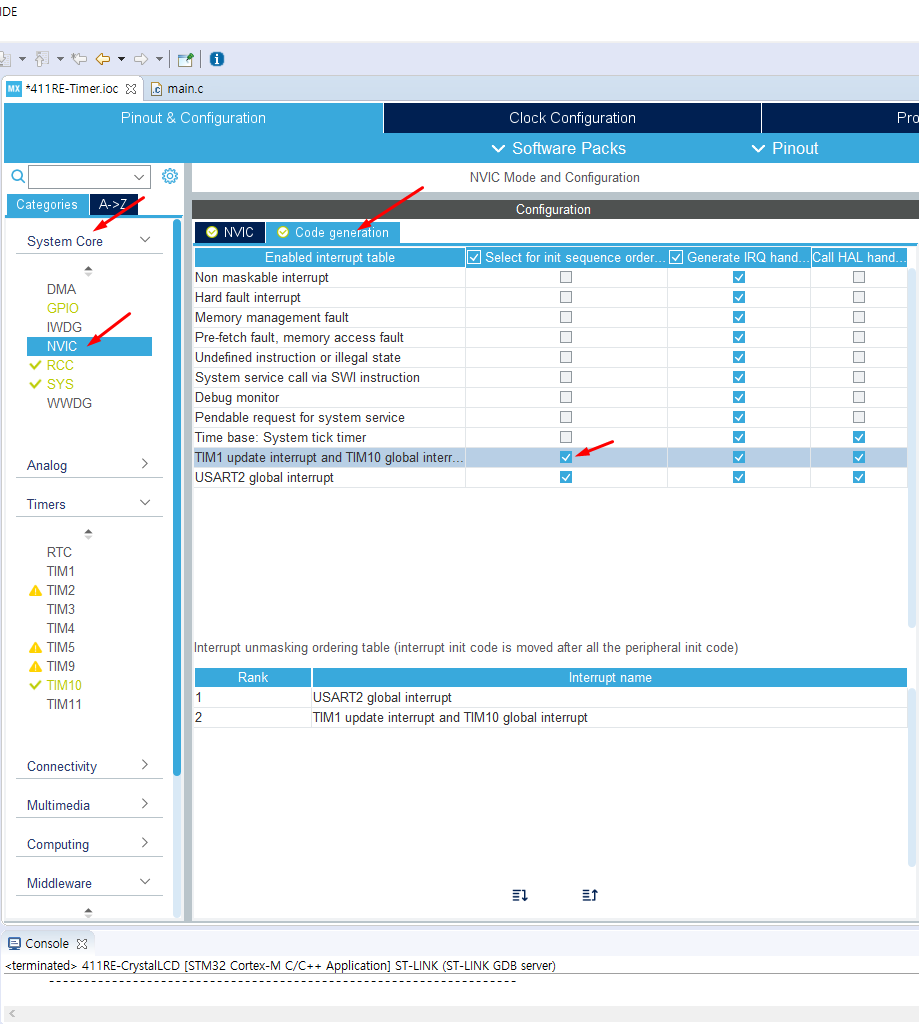Open settings gear beside category search
The height and width of the screenshot is (1024, 919).
[170, 176]
